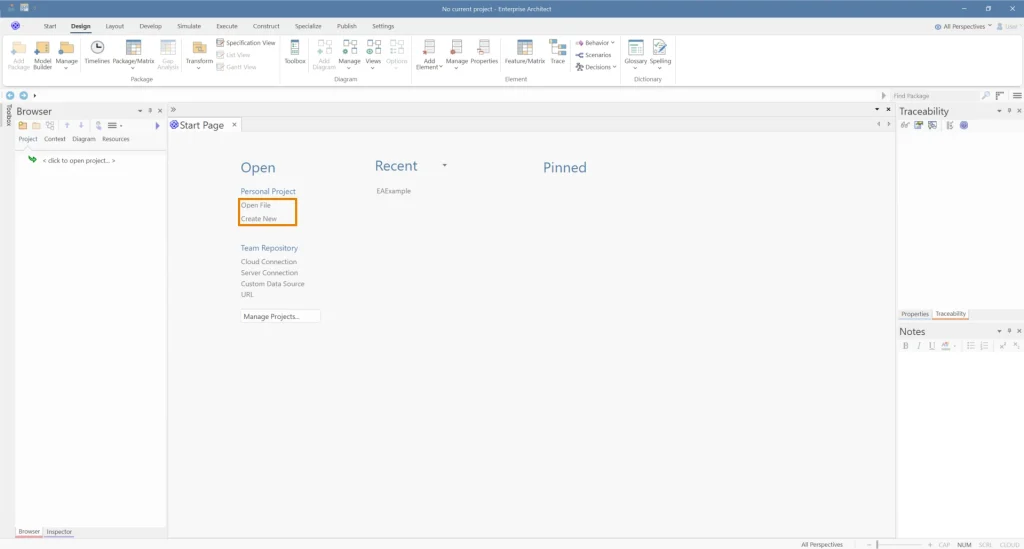Click the zoom in plus button in status bar
Image resolution: width=1024 pixels, height=549 pixels.
click(x=930, y=544)
